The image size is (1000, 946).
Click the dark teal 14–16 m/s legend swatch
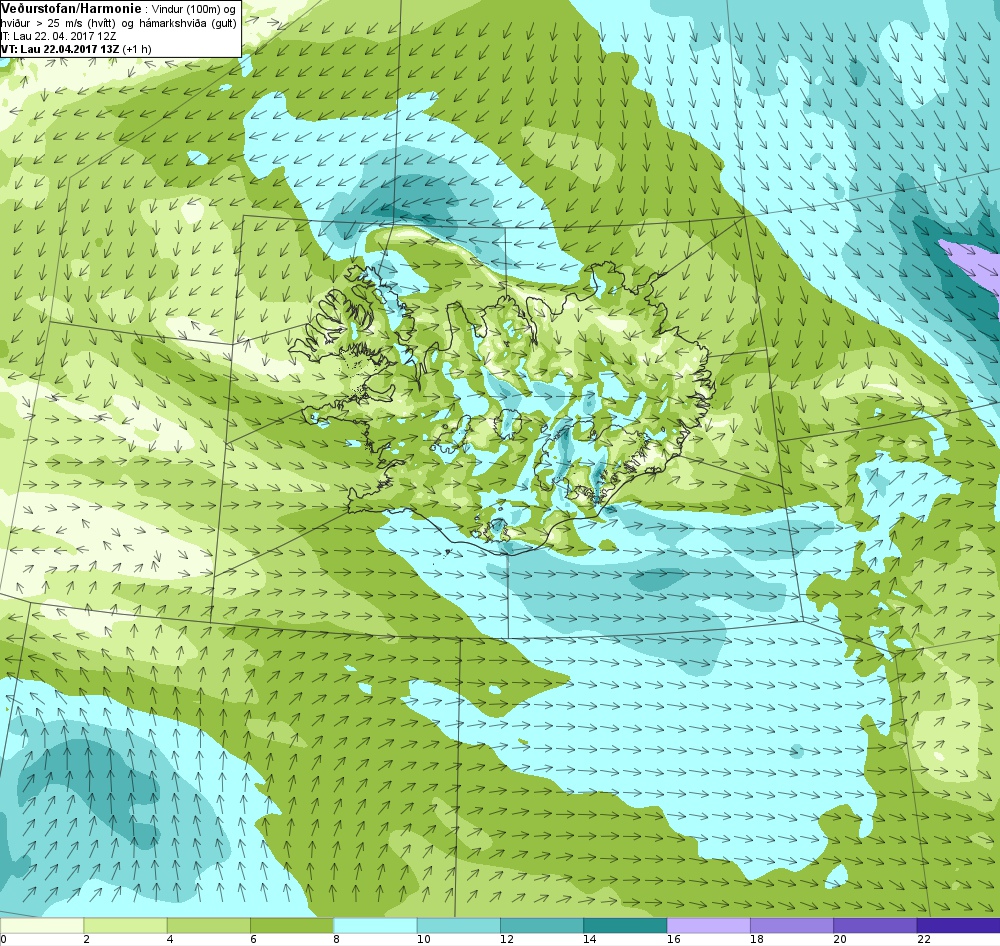625,925
